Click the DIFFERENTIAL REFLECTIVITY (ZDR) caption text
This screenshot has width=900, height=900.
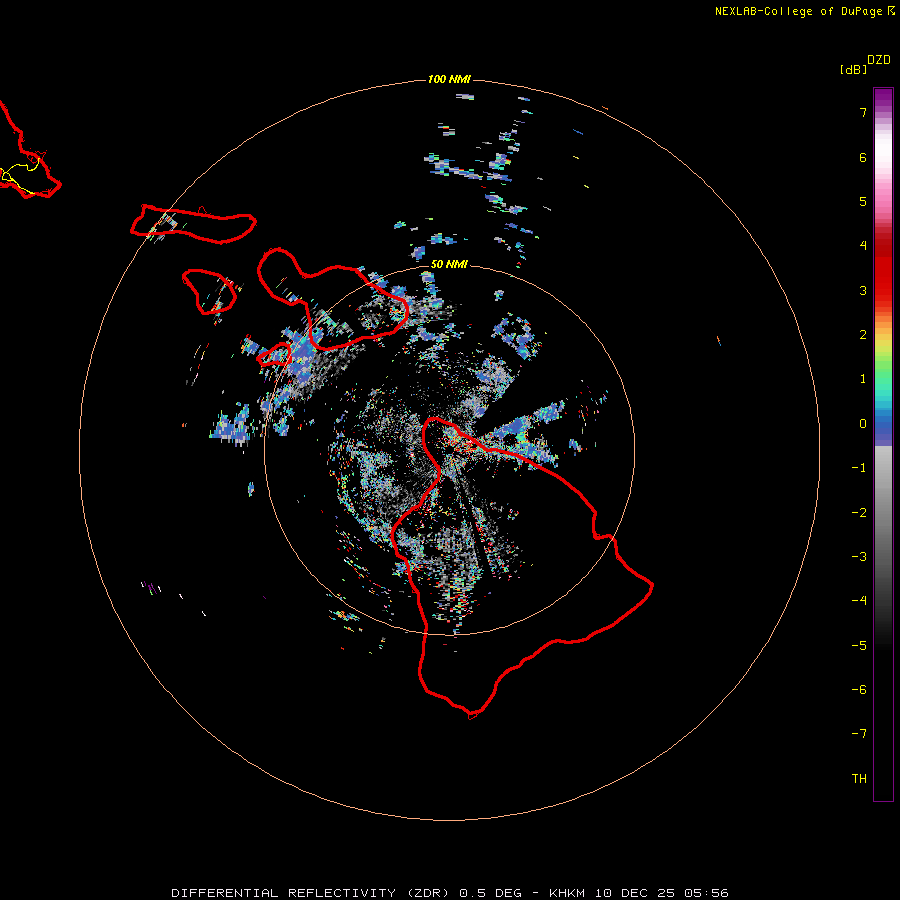[x=311, y=893]
